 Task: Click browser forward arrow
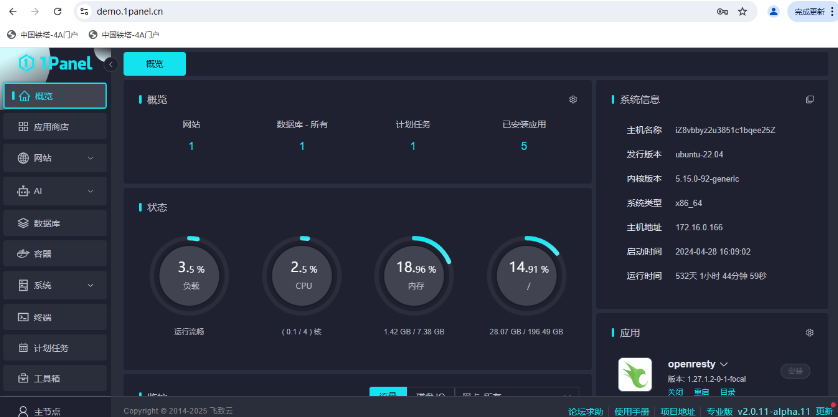coord(35,12)
